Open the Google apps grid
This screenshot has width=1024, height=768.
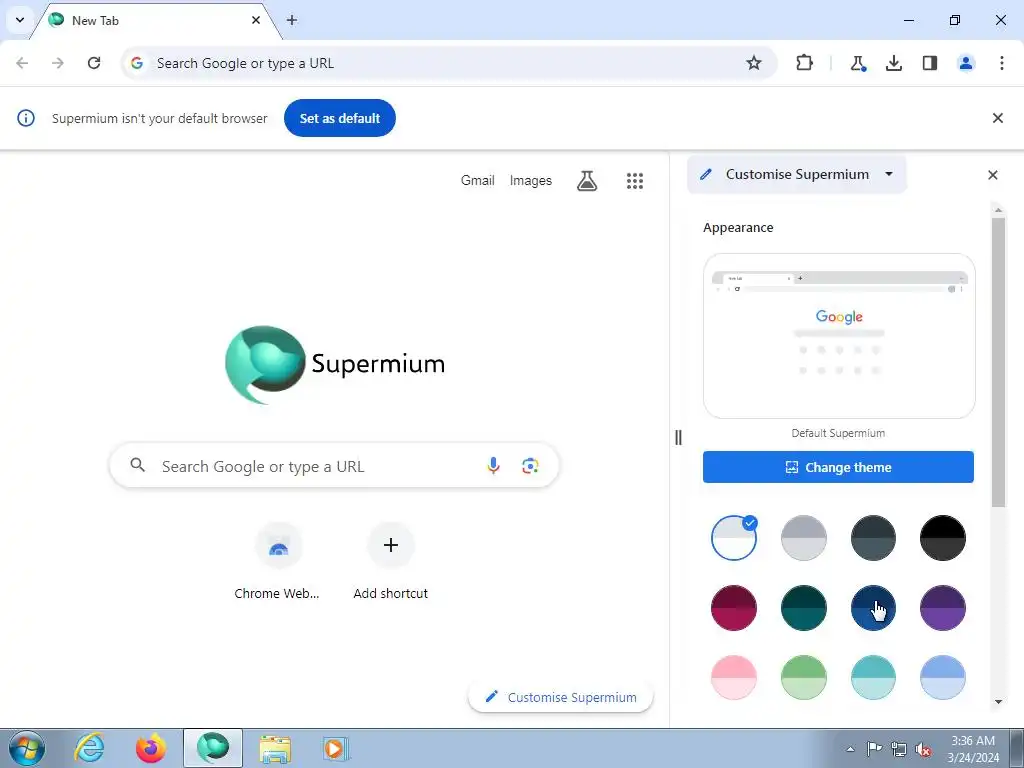(x=635, y=181)
